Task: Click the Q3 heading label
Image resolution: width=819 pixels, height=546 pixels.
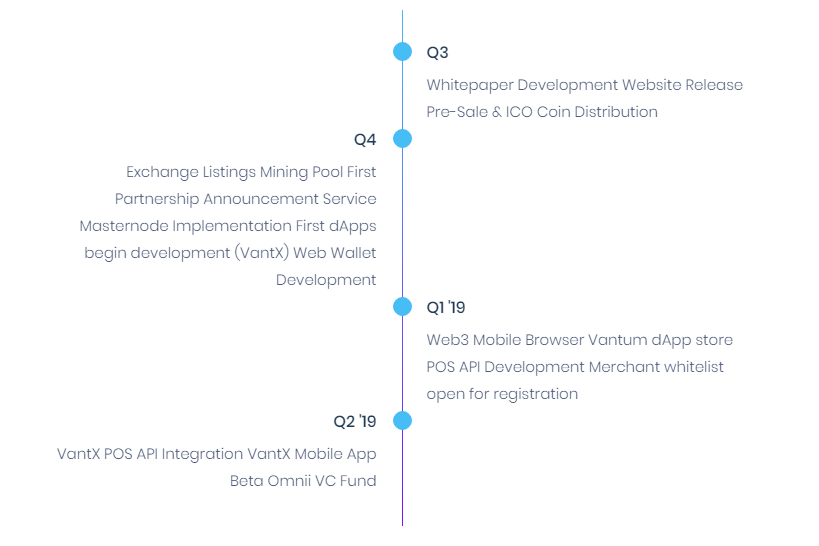Action: 437,52
